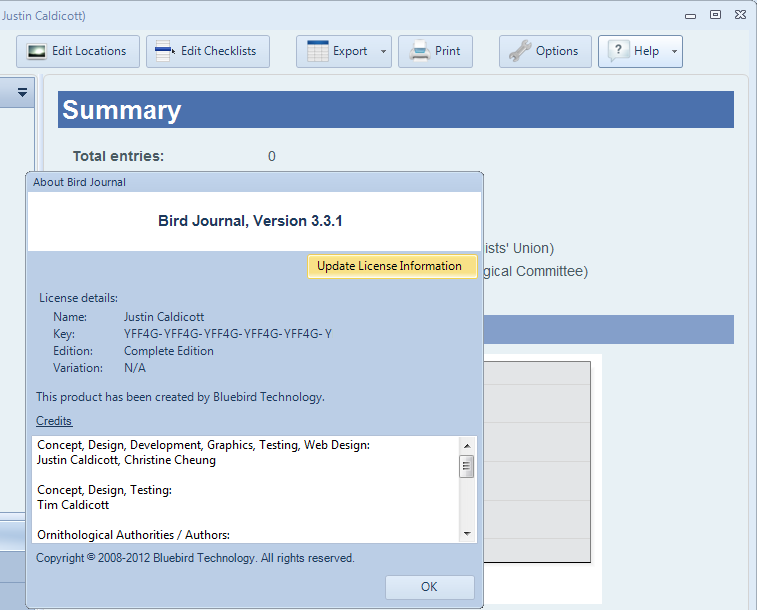This screenshot has height=610, width=757.
Task: Click Tim Caldicott in the credits
Action: click(73, 505)
